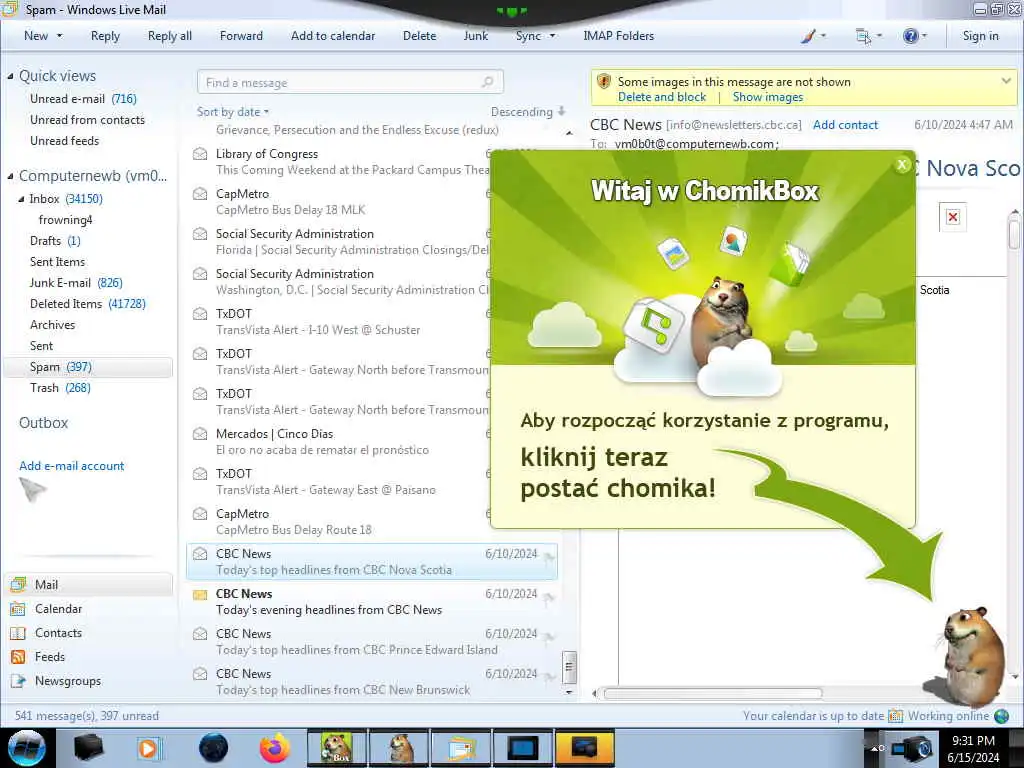This screenshot has width=1024, height=768.
Task: Open the Windows Start button
Action: coord(26,748)
